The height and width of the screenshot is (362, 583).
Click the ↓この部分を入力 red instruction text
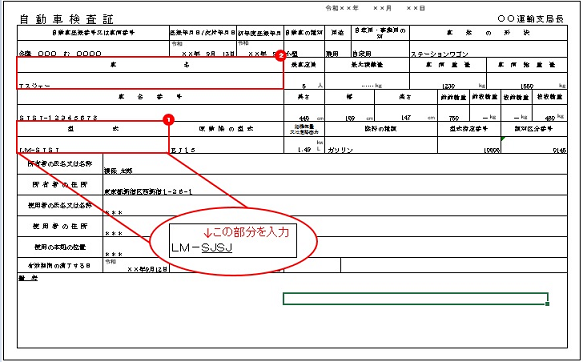click(x=247, y=232)
